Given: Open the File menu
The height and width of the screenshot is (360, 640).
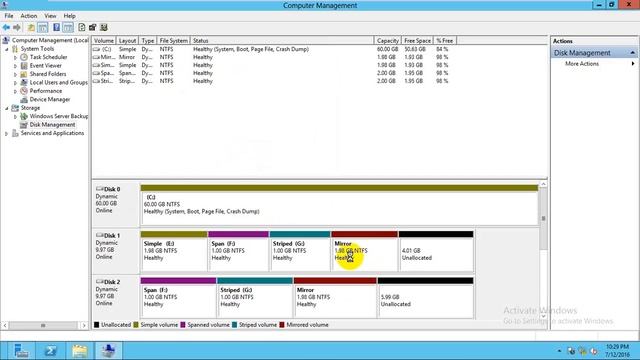Looking at the screenshot, I should tap(9, 16).
